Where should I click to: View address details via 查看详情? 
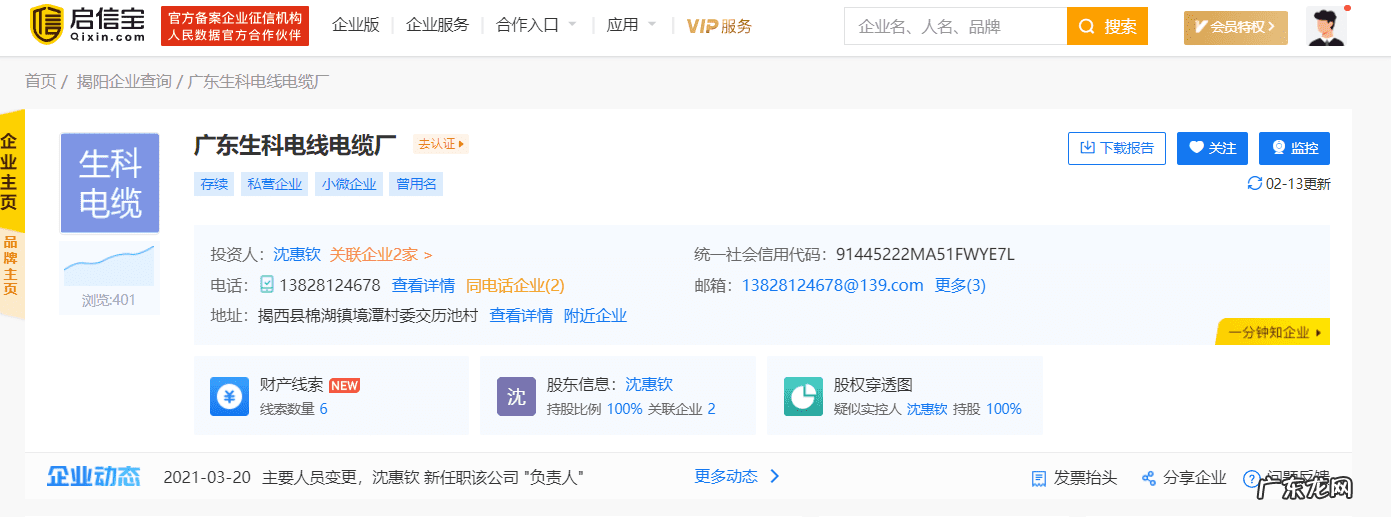coord(521,316)
